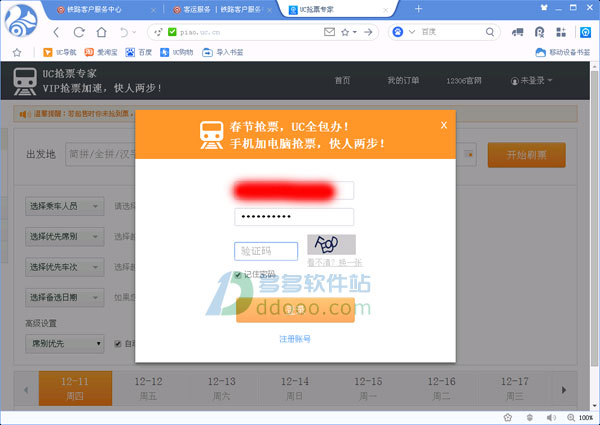Reload the page with refresh icon
The width and height of the screenshot is (600, 425).
[x=79, y=33]
